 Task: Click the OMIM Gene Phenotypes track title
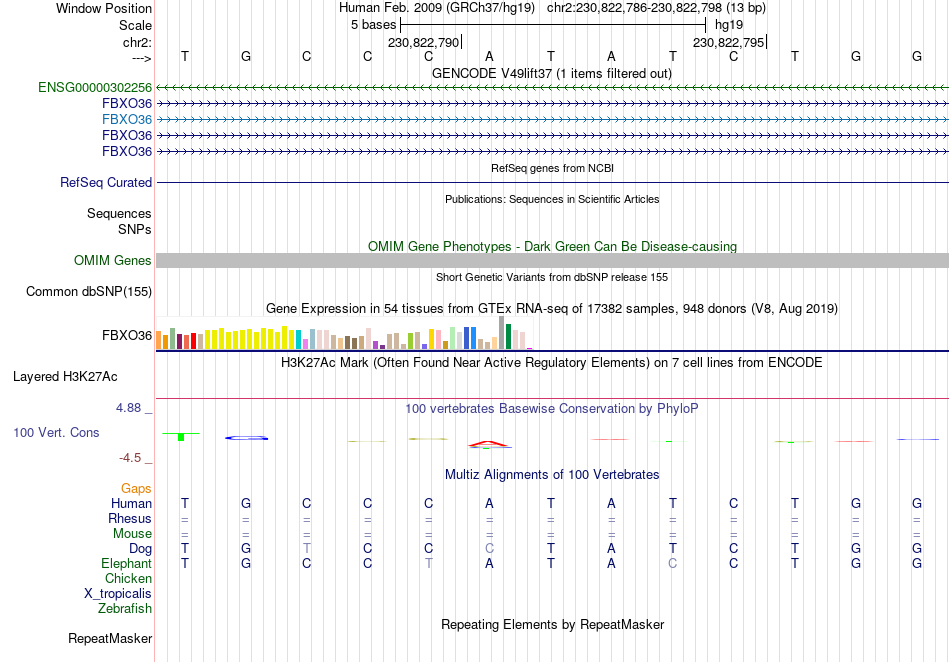552,247
